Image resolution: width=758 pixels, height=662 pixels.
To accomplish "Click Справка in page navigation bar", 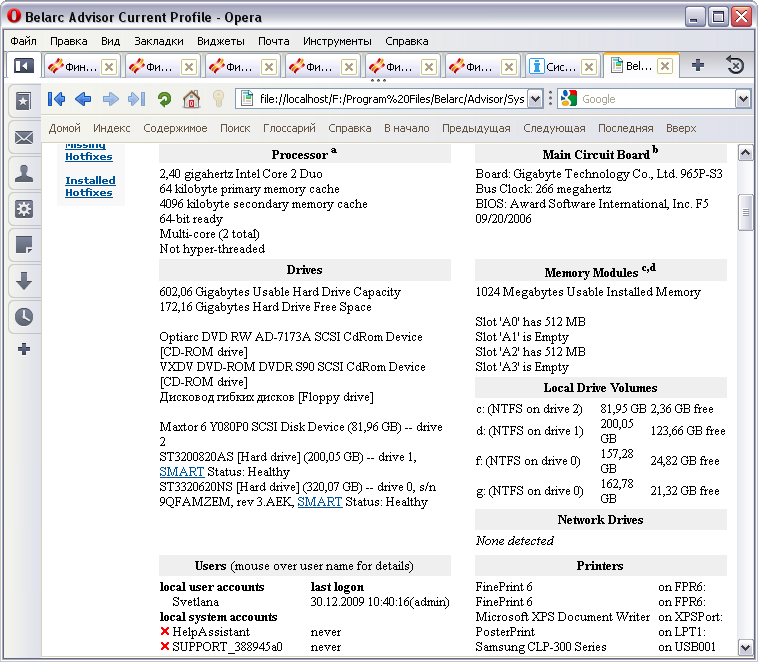I will point(350,128).
